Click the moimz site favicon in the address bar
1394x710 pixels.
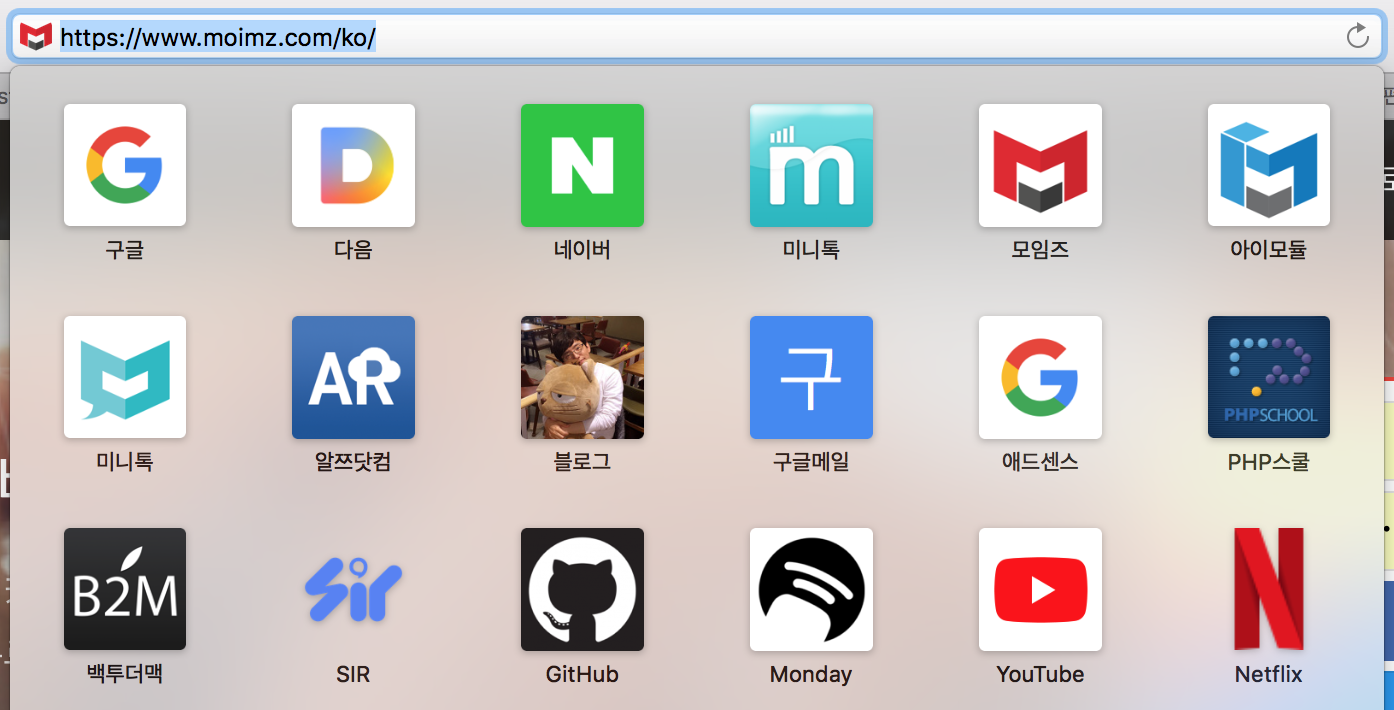coord(36,38)
